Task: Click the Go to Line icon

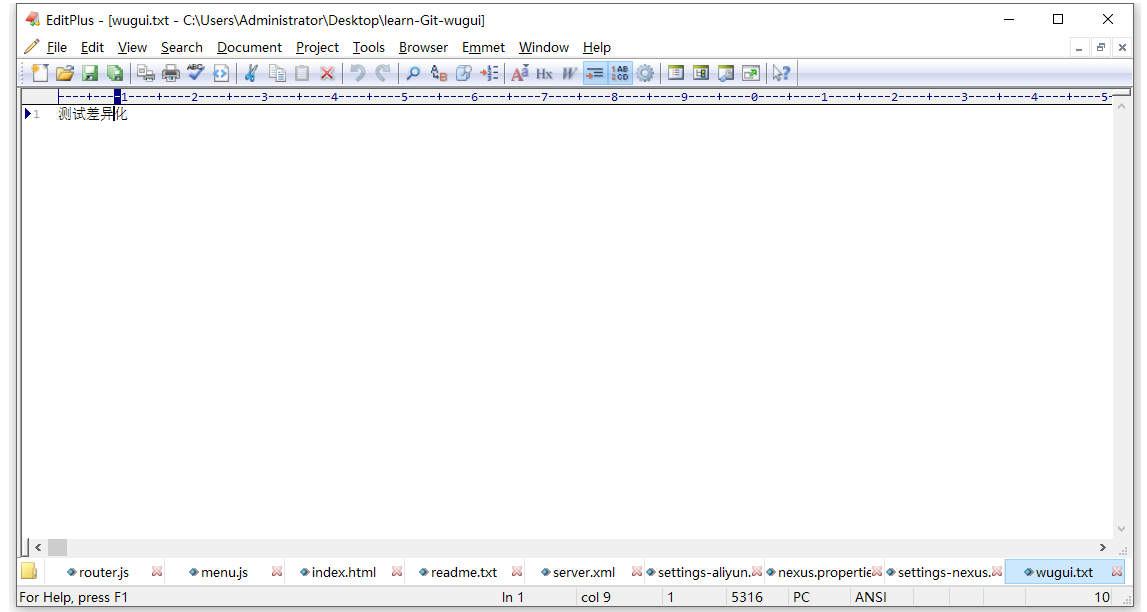Action: pos(489,73)
